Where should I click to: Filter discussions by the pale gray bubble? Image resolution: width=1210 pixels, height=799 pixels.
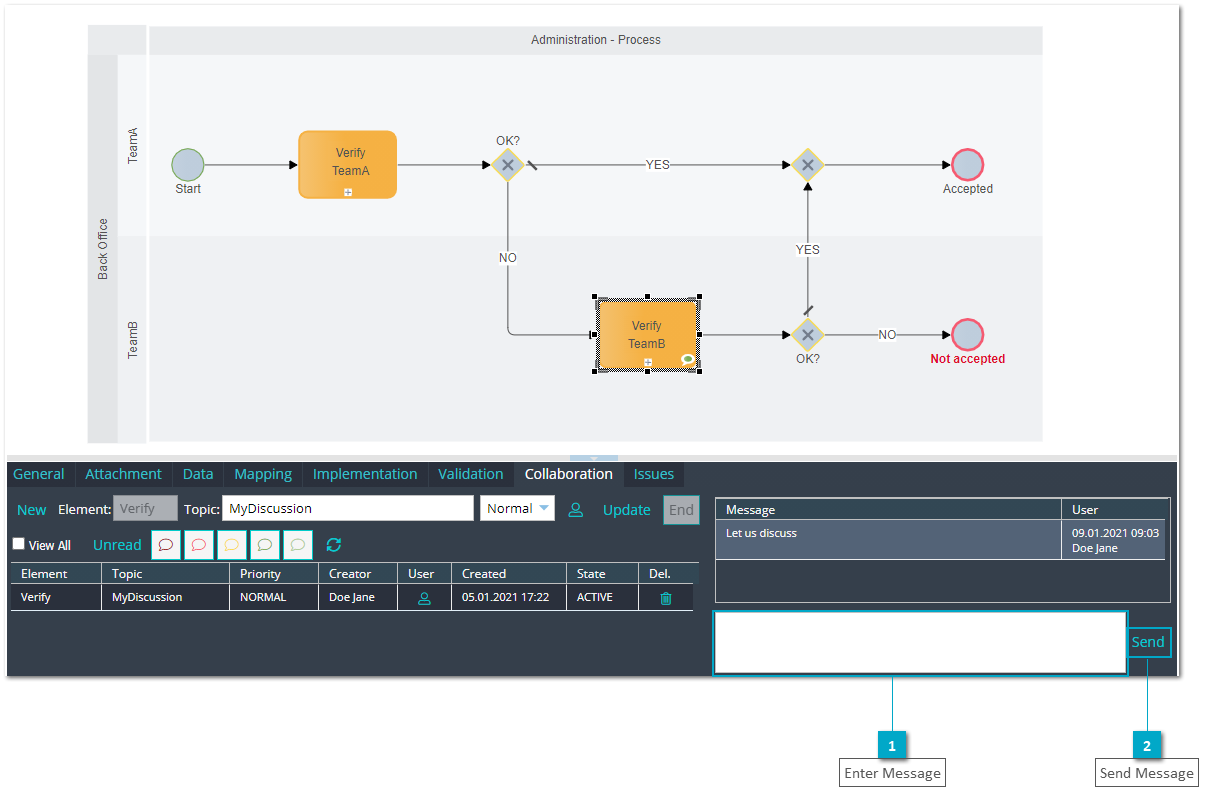(x=298, y=545)
